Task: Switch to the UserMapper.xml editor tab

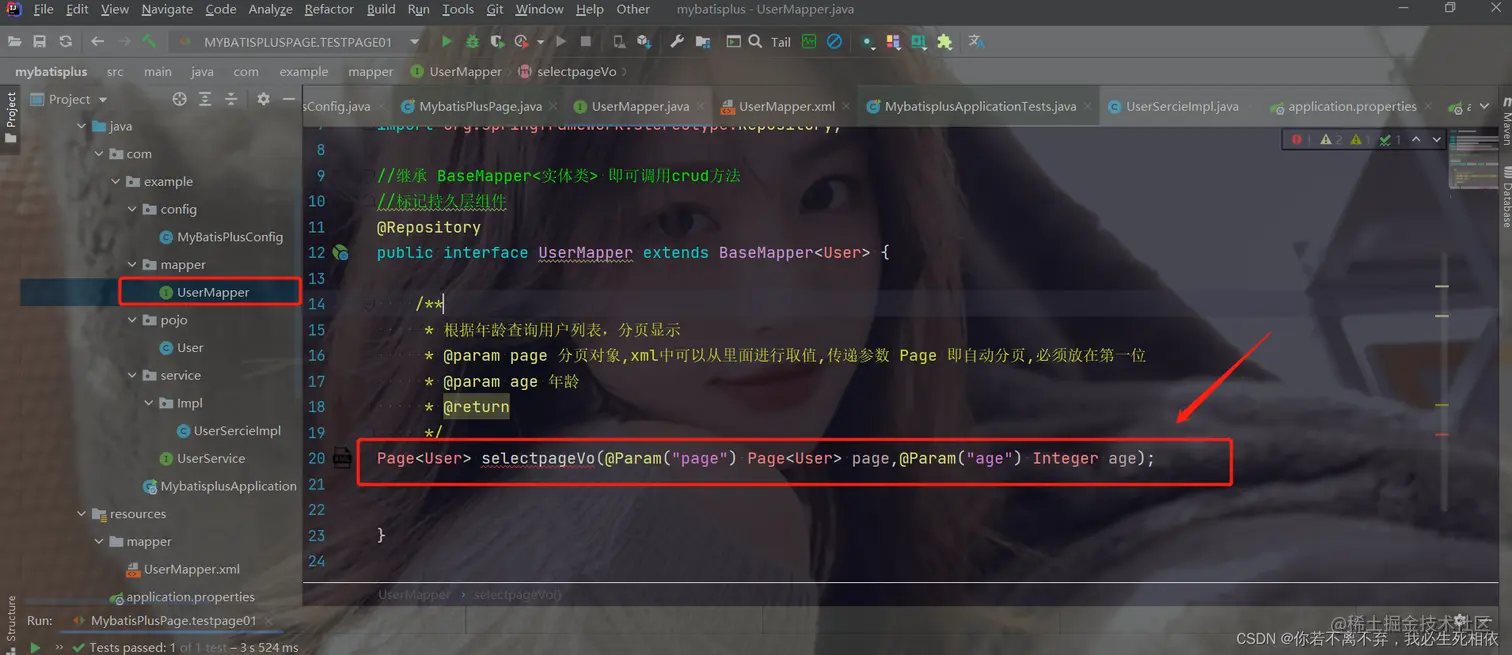Action: [x=786, y=105]
